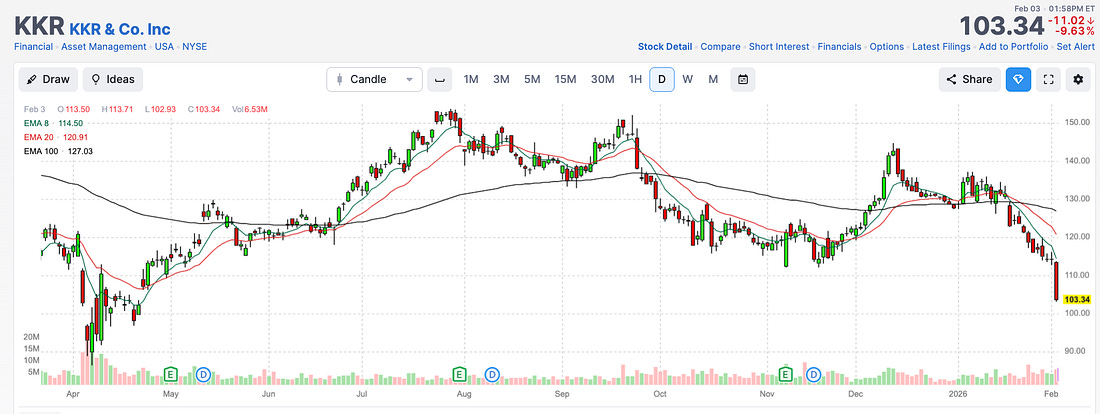This screenshot has width=1100, height=414.
Task: Select the 1H timeframe
Action: [x=635, y=79]
